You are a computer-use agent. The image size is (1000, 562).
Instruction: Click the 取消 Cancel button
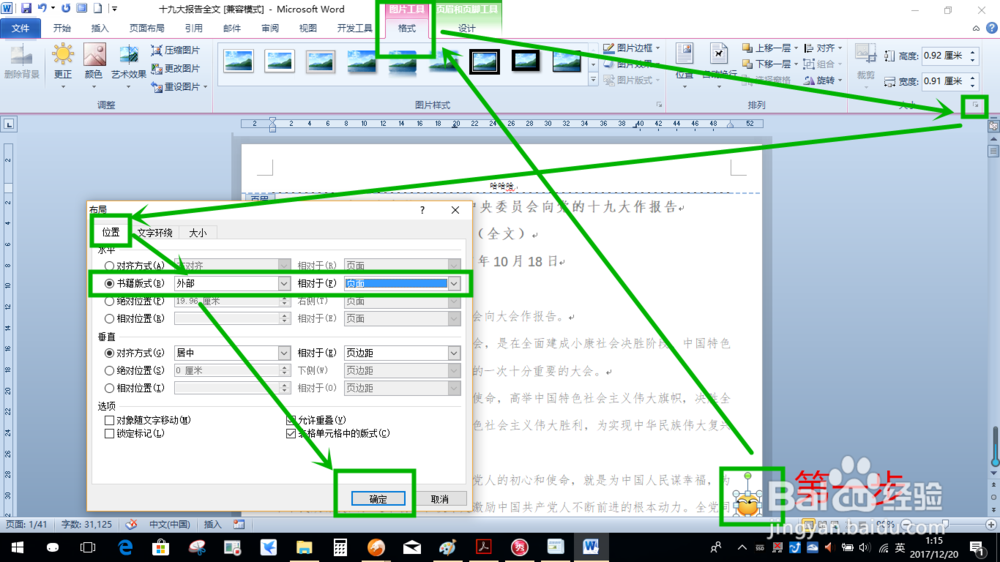point(439,499)
